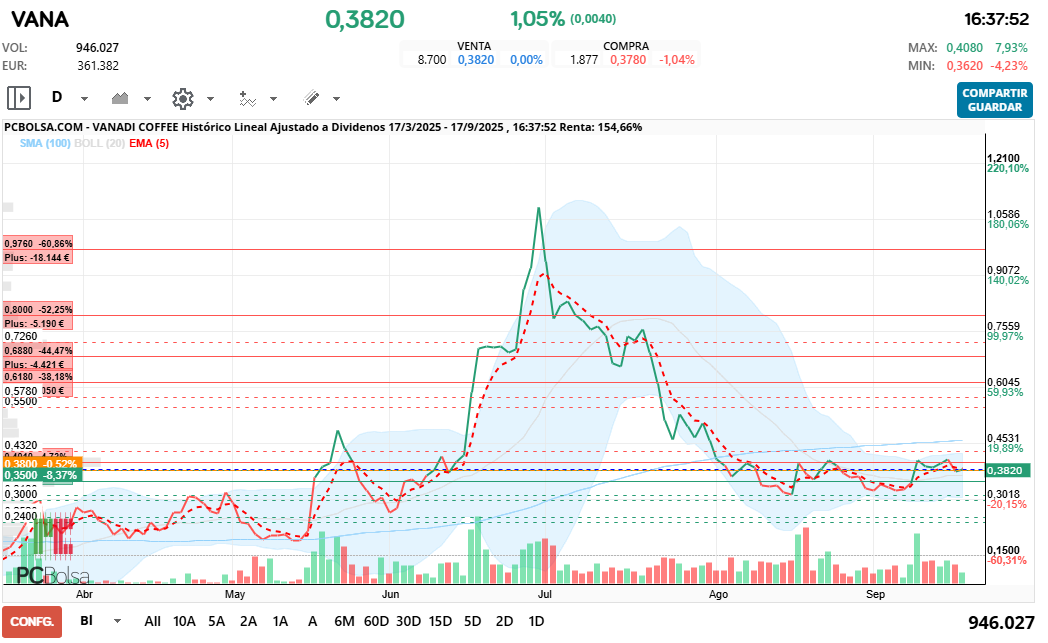Click the Plus: -5.190 € label

[38, 324]
